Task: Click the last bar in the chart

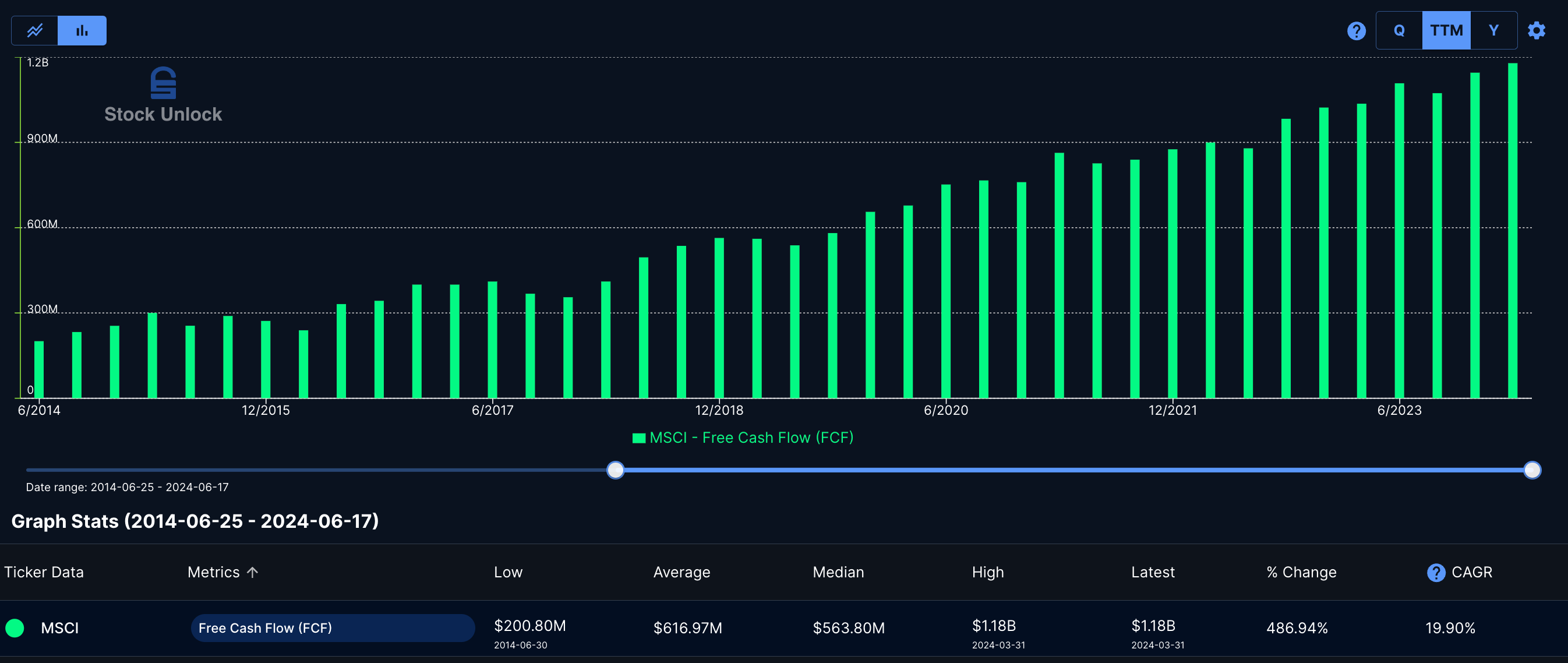Action: pos(1513,230)
